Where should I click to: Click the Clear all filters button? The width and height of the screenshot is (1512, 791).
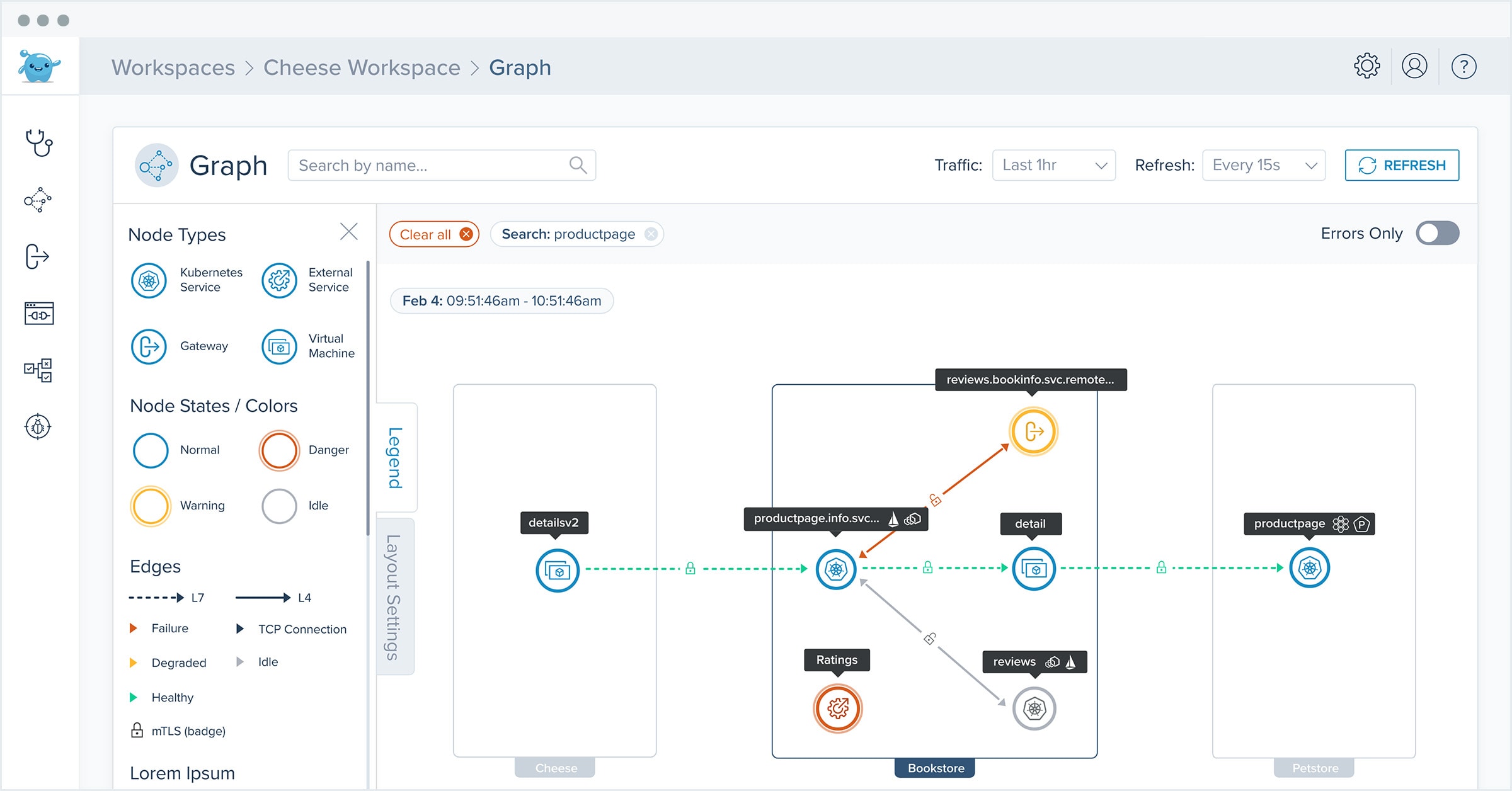tap(434, 234)
